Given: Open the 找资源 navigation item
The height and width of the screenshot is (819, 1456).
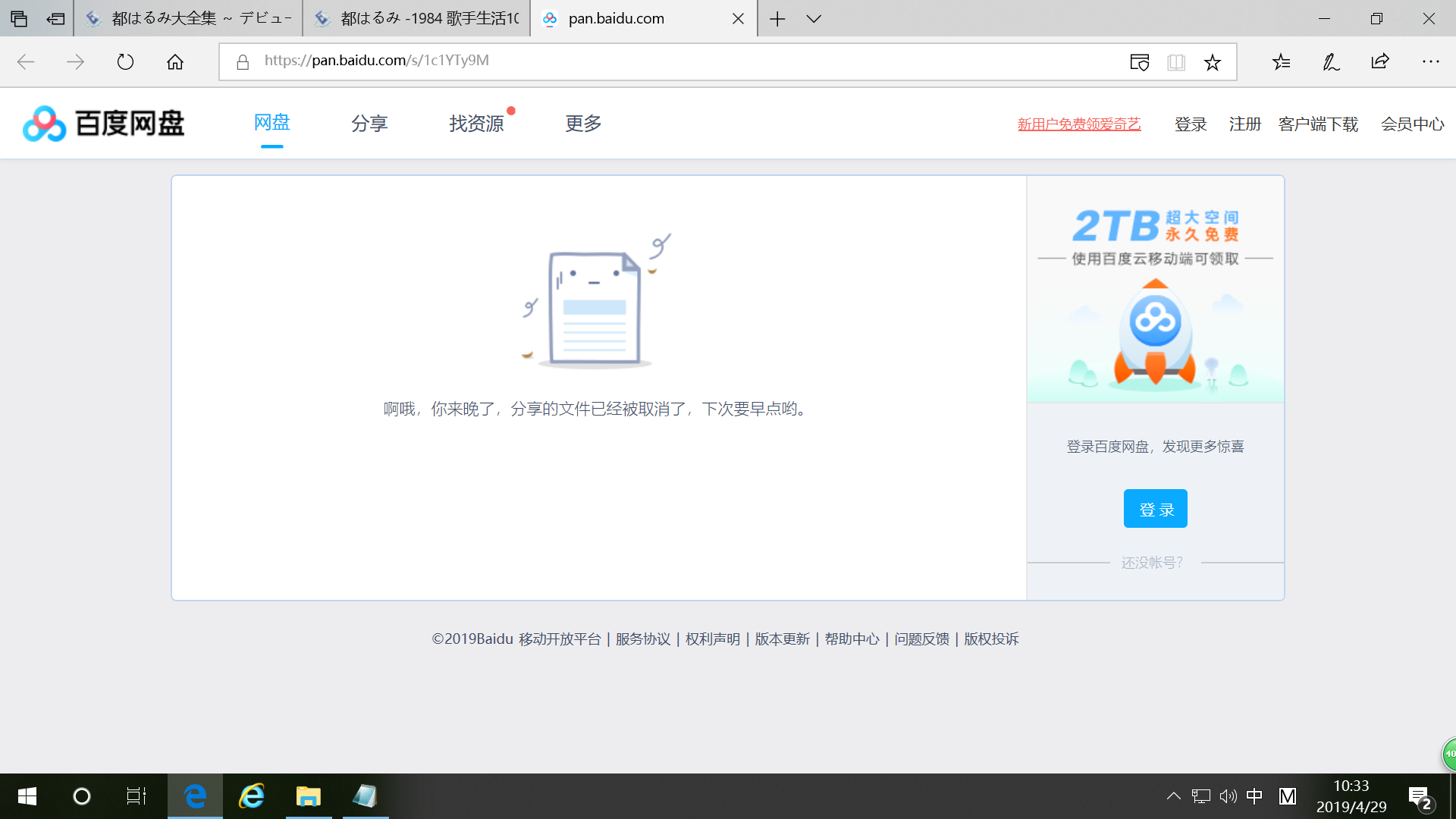Looking at the screenshot, I should (476, 123).
